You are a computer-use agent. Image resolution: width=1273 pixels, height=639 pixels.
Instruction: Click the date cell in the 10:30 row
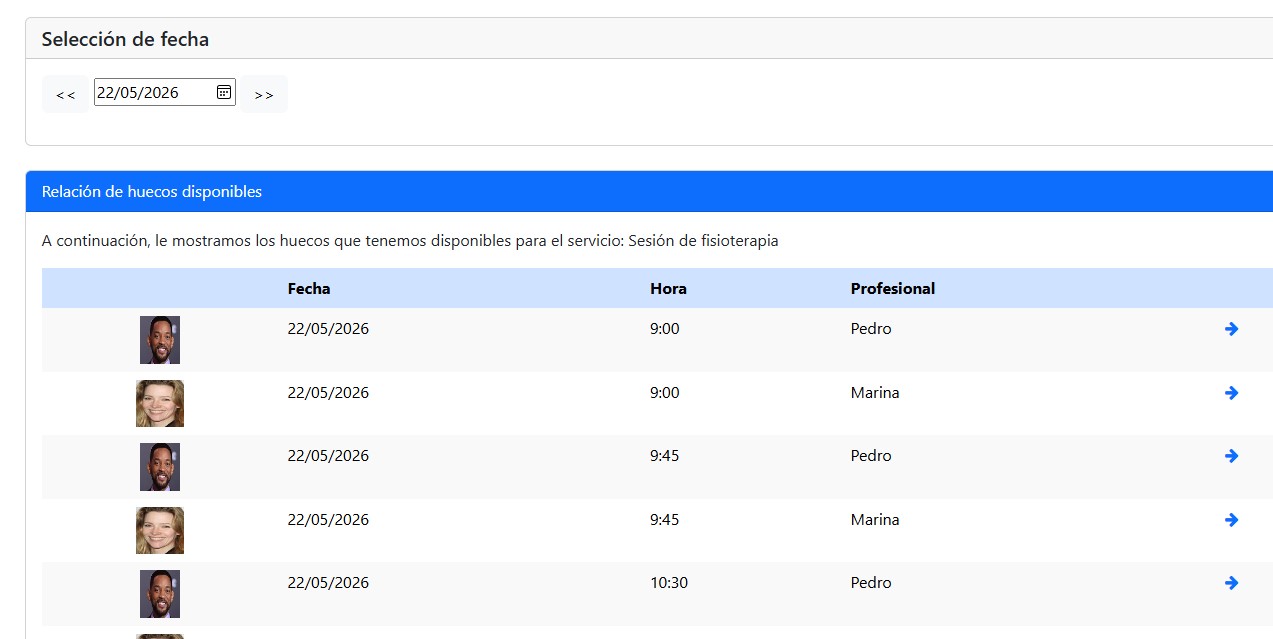point(328,583)
